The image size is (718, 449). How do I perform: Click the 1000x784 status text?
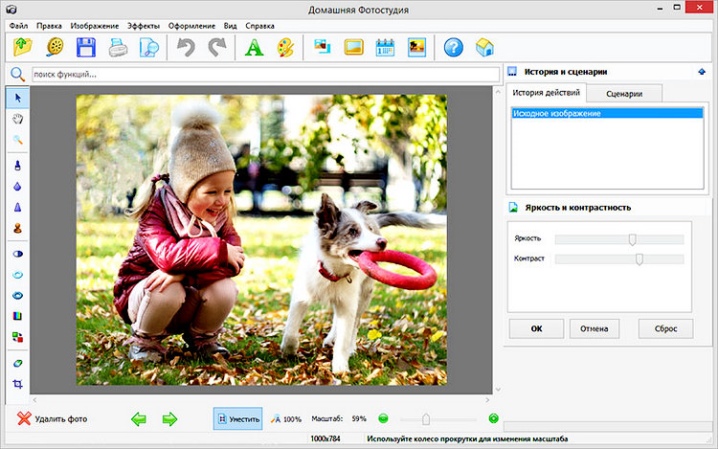pos(325,438)
